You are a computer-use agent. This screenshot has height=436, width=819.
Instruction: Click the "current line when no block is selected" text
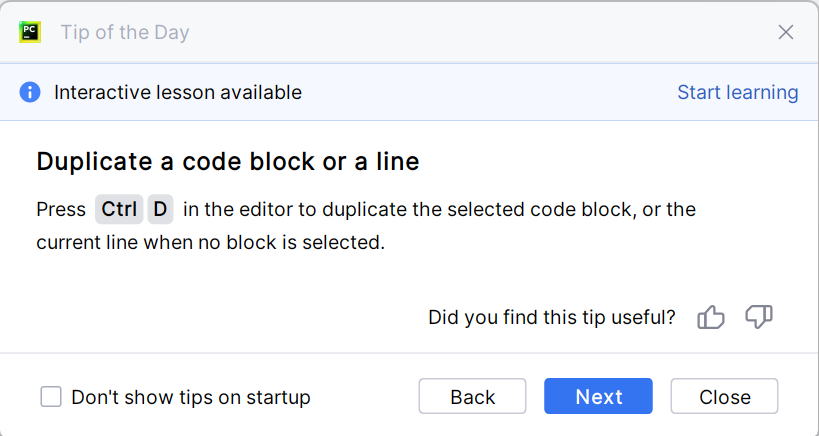pos(210,243)
